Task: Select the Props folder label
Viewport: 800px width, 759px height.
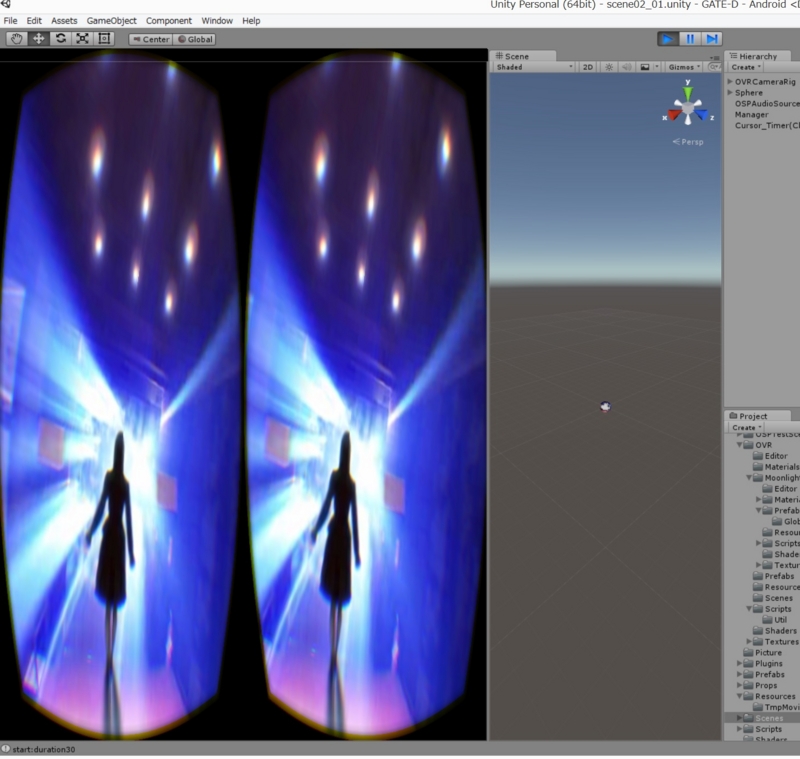Action: 766,685
